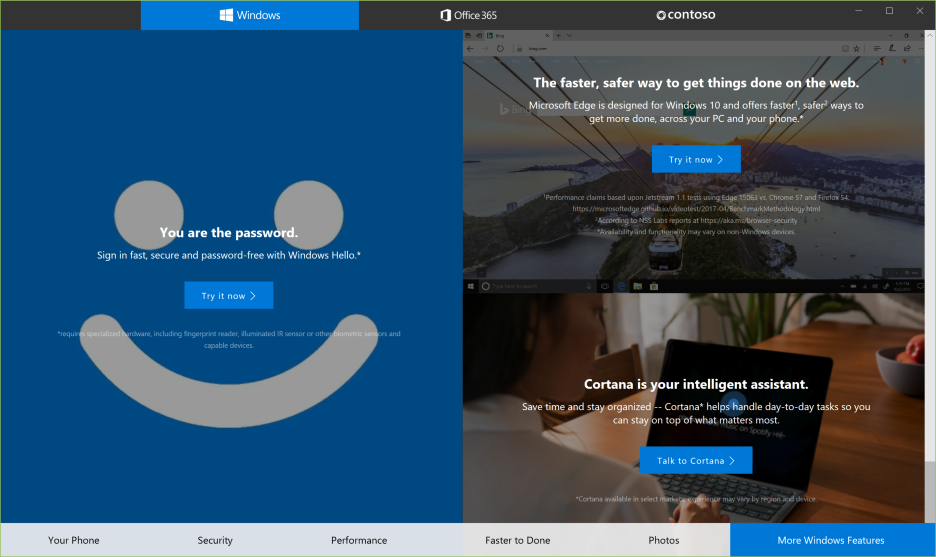This screenshot has height=557, width=936.
Task: Switch to the Faster to Done tab
Action: click(x=517, y=540)
